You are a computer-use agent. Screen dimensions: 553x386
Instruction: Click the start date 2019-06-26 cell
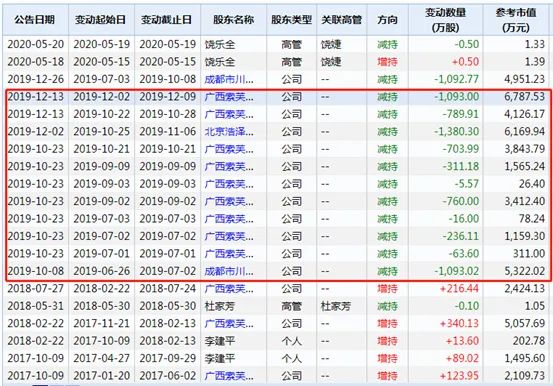tap(102, 271)
